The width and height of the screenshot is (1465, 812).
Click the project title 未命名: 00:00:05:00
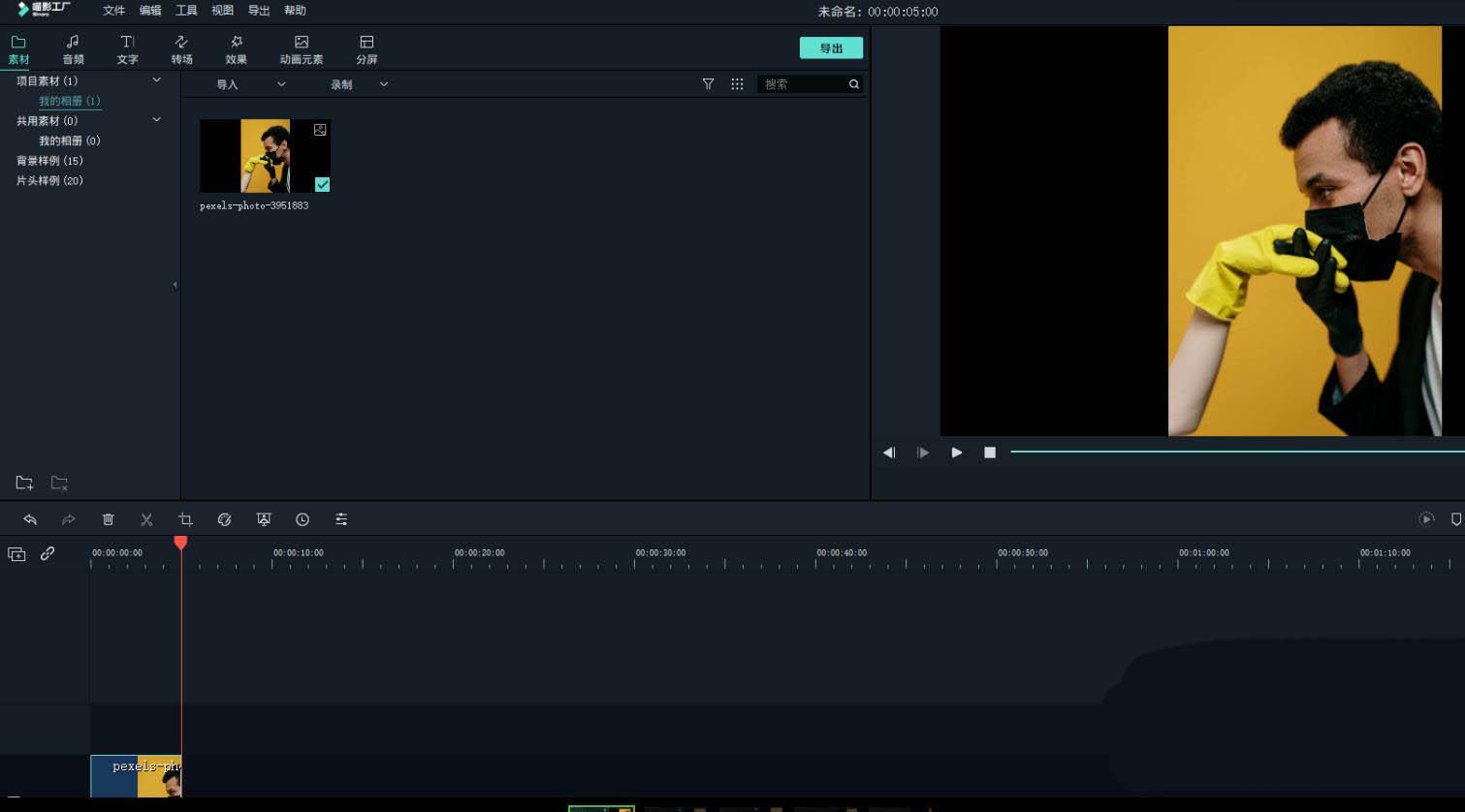click(x=877, y=12)
